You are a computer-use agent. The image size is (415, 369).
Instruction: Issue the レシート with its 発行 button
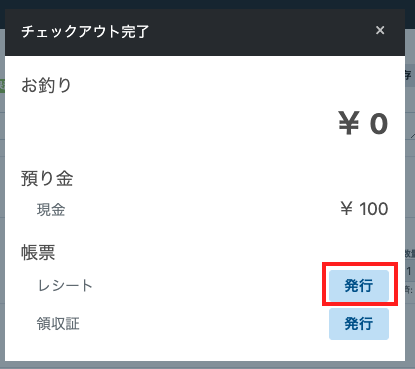click(359, 286)
